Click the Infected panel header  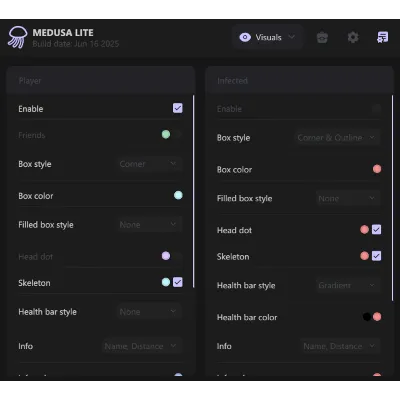[300, 80]
